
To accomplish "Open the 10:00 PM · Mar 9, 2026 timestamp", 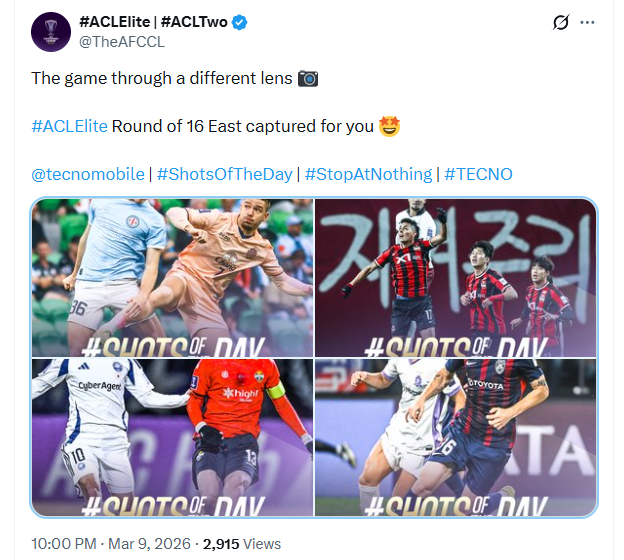I will point(111,544).
